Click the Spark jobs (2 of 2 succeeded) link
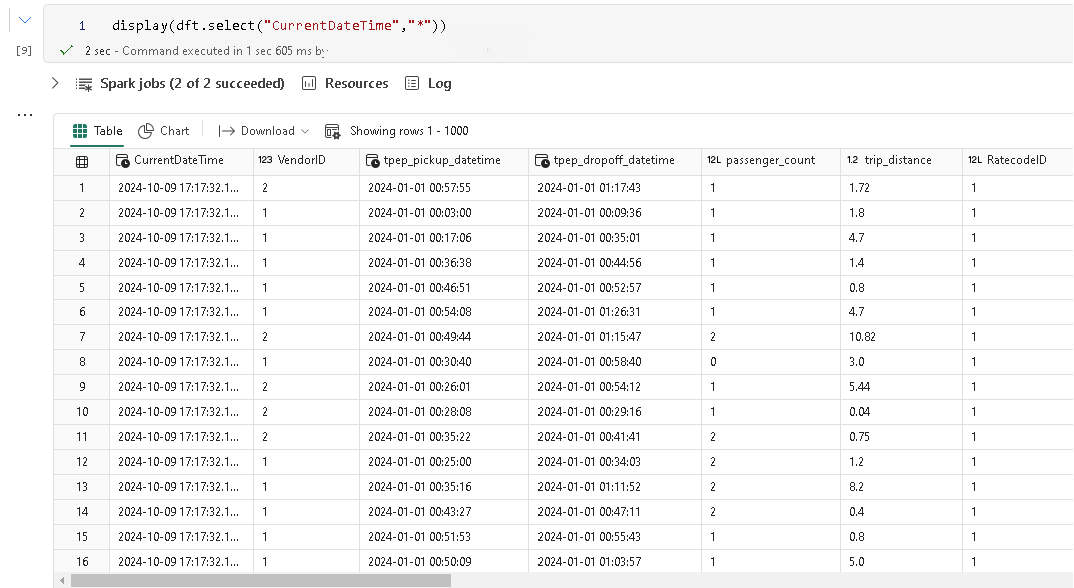 point(192,83)
